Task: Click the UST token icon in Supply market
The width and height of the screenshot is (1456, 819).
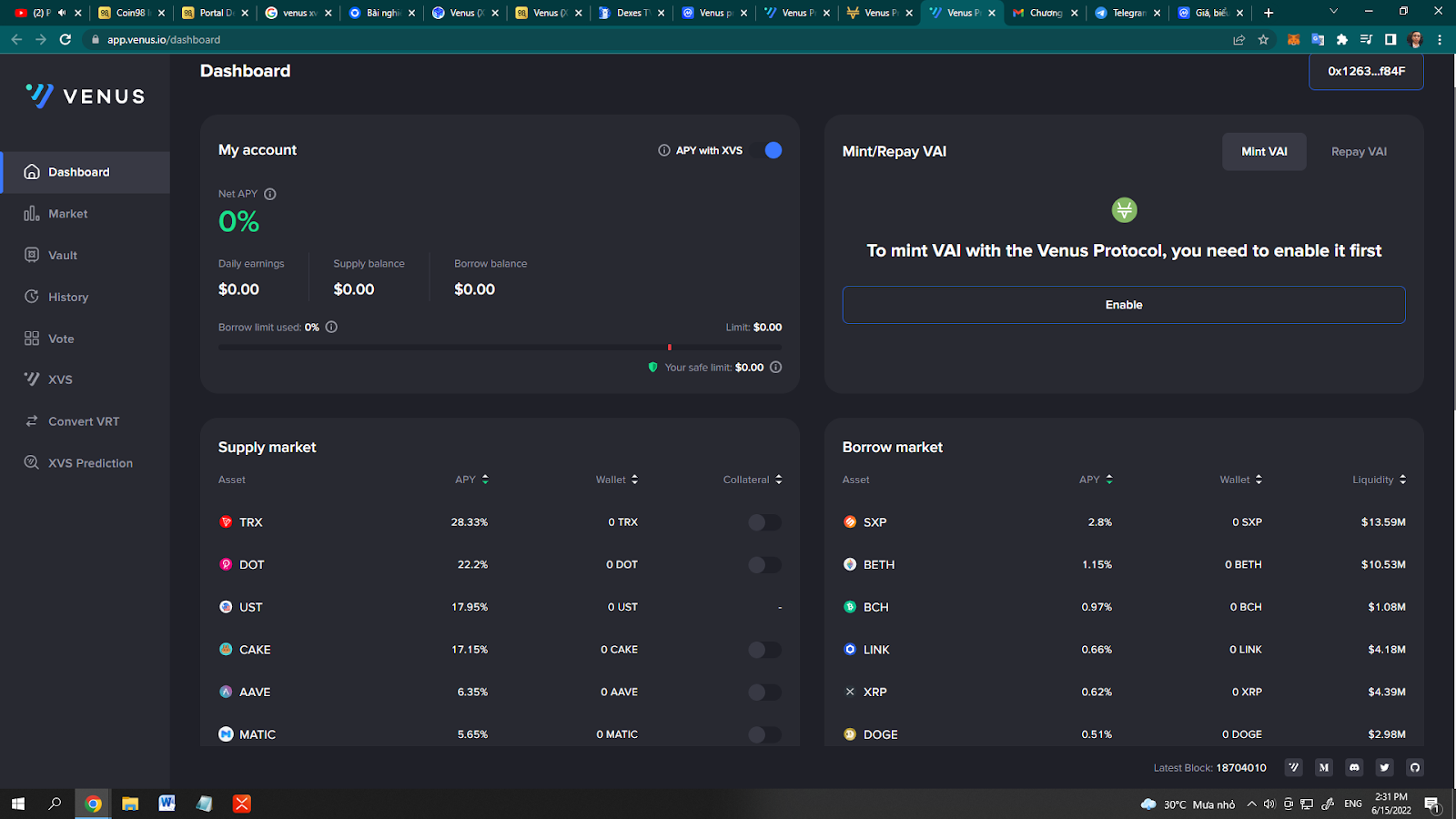Action: [226, 607]
